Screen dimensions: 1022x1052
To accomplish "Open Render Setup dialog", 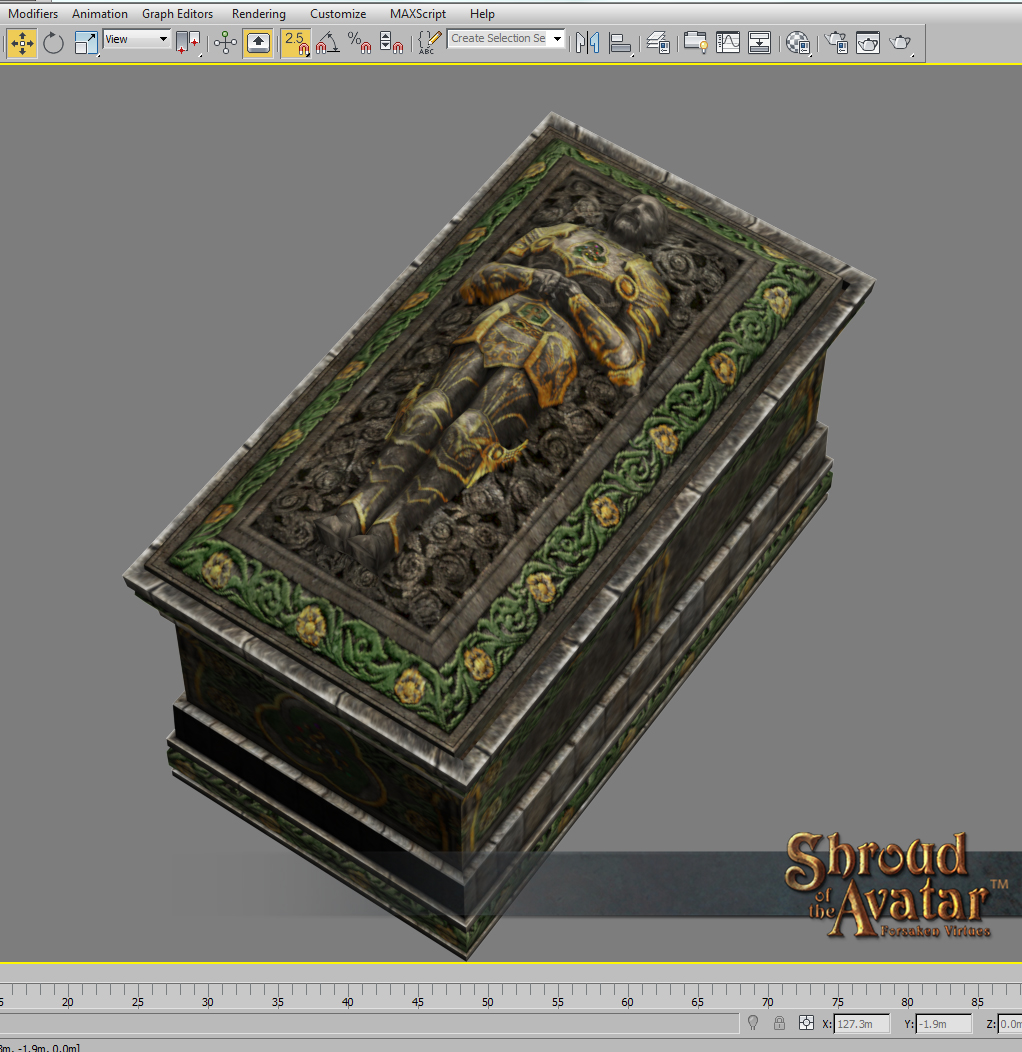I will click(x=834, y=42).
